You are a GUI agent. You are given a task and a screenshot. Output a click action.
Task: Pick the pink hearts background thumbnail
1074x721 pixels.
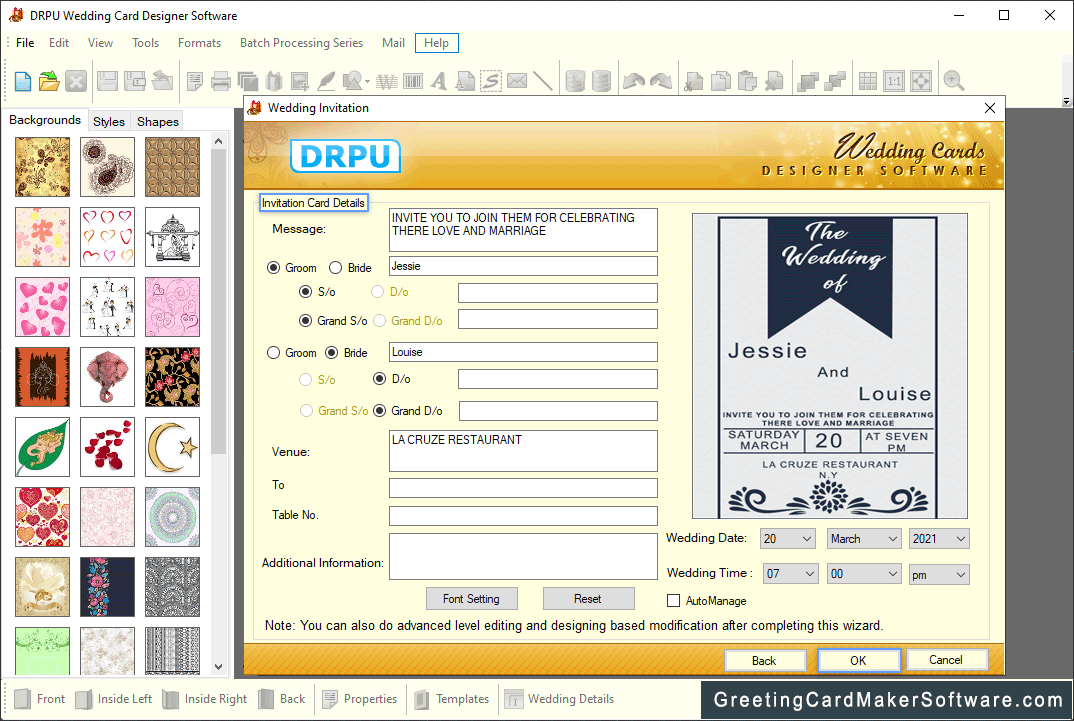point(42,307)
